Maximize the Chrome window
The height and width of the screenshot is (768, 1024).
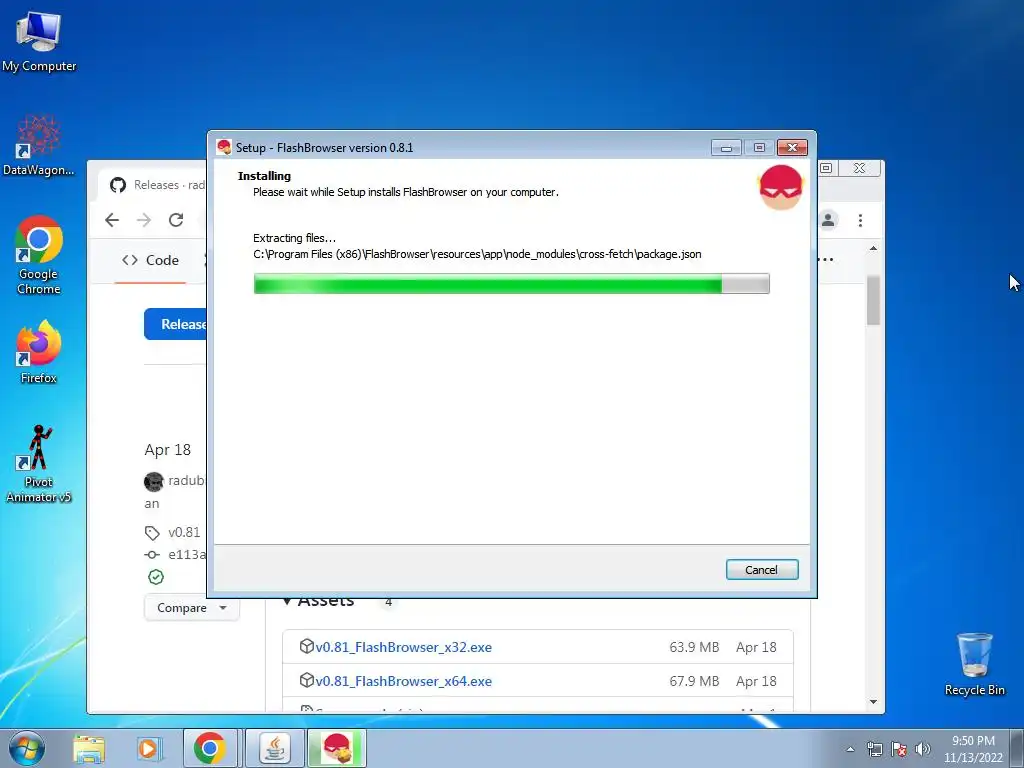(x=826, y=168)
